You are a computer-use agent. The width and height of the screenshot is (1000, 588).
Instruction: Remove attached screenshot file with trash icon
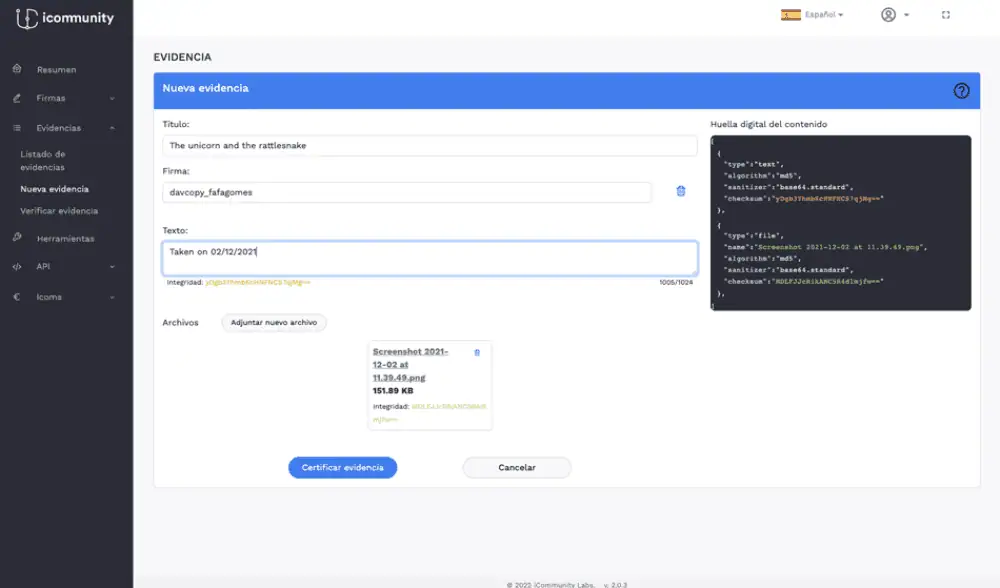pos(476,352)
